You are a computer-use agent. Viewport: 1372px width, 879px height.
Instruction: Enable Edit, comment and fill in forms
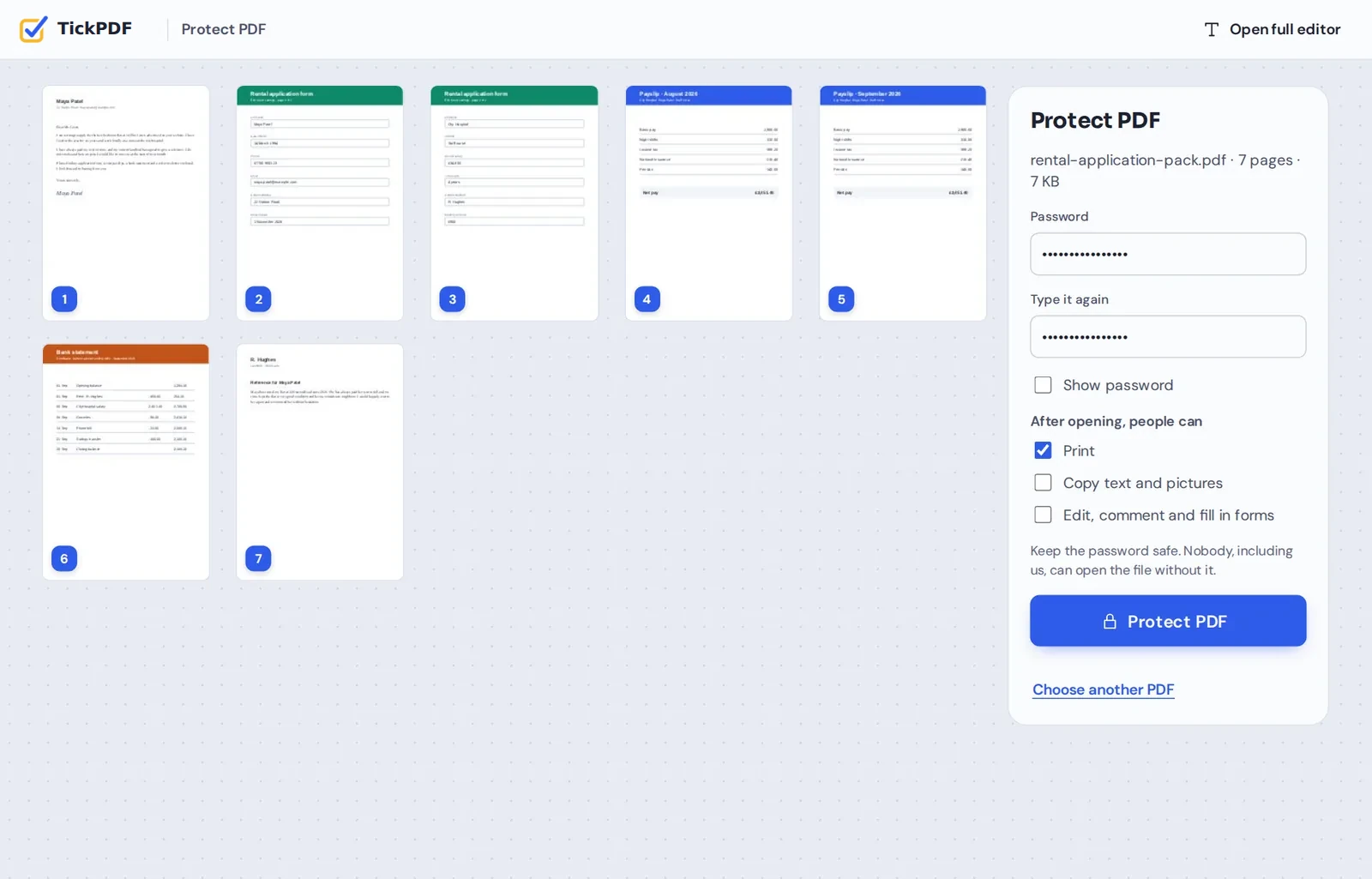(1043, 515)
